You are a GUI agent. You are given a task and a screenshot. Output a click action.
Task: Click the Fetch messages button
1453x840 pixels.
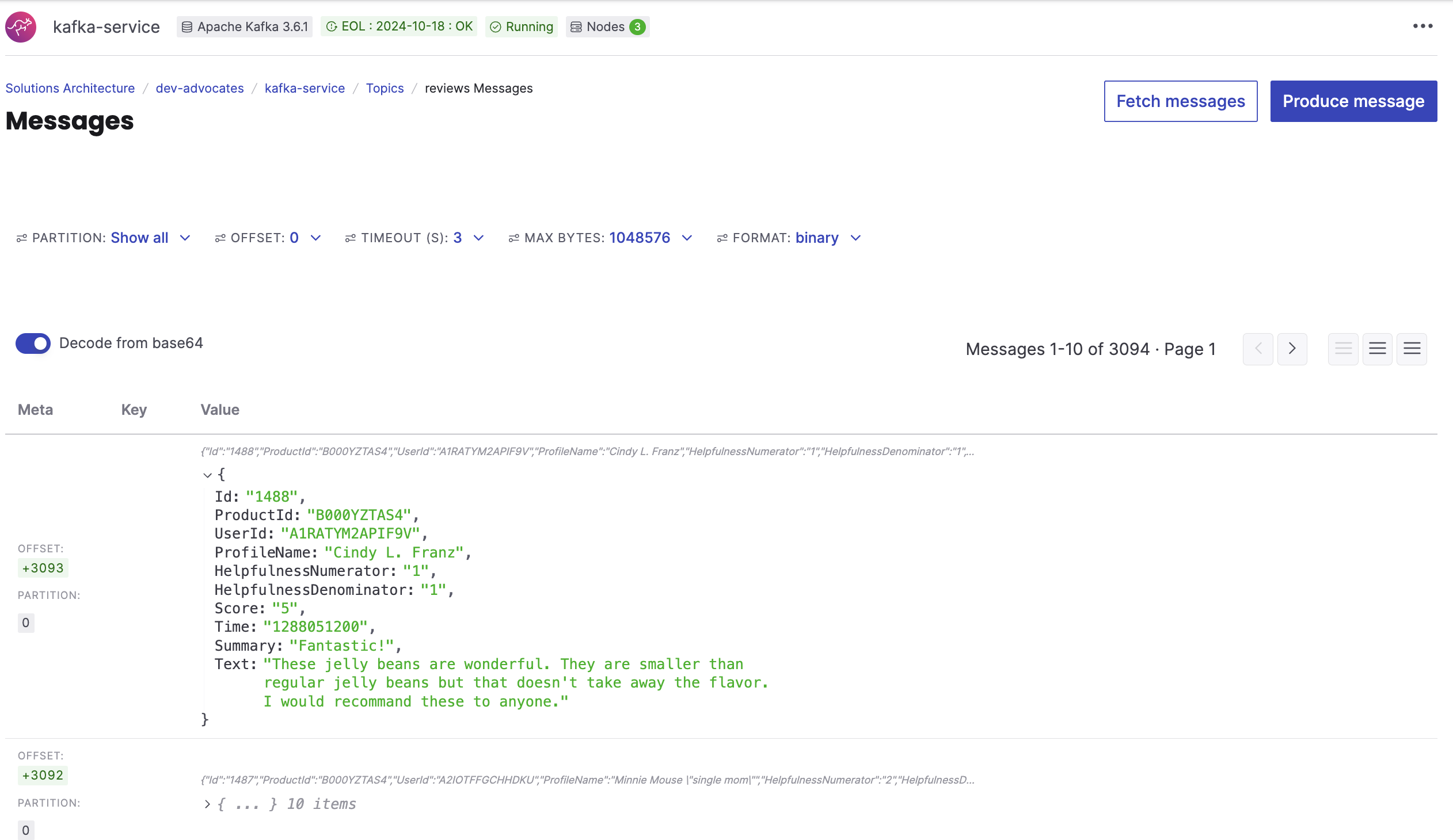tap(1180, 101)
